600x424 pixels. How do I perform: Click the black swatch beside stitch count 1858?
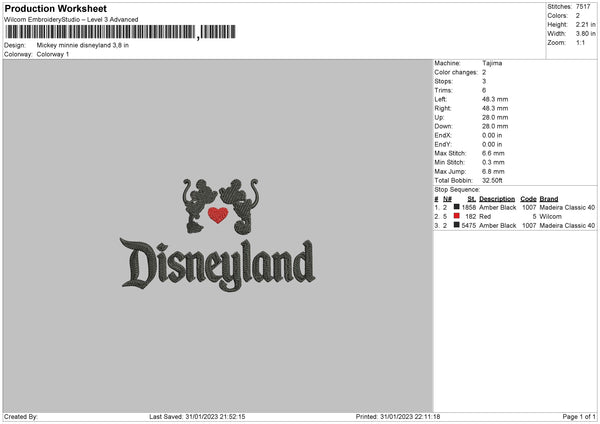457,207
